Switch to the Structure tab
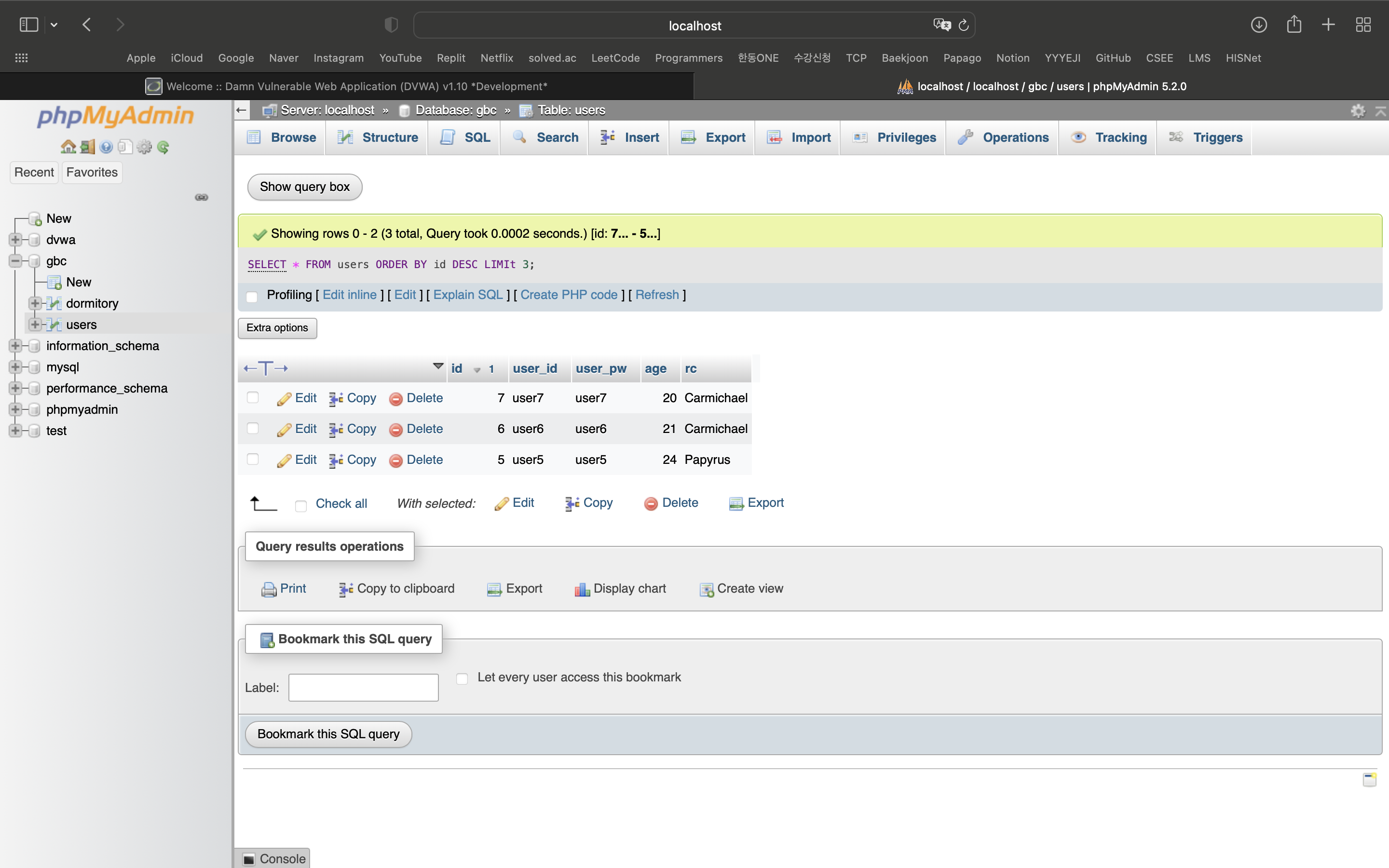This screenshot has height=868, width=1389. click(x=379, y=138)
